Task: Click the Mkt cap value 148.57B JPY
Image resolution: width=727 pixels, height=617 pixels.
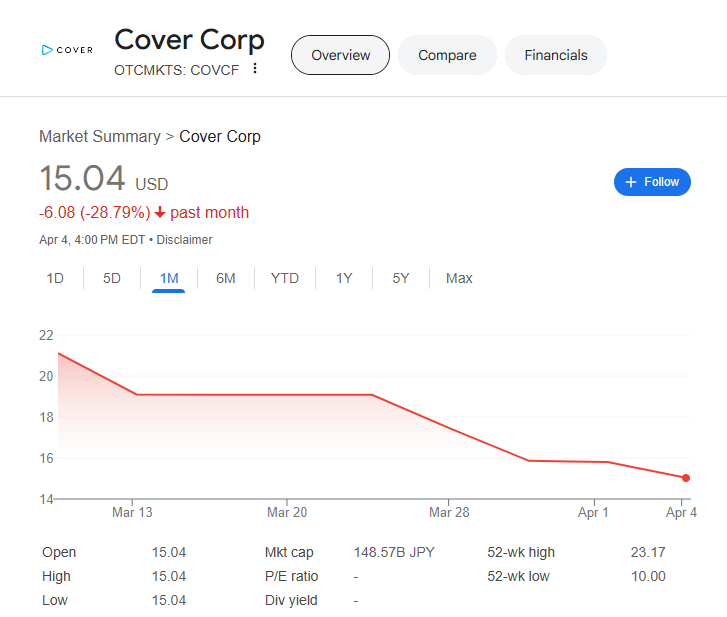Action: (x=394, y=552)
